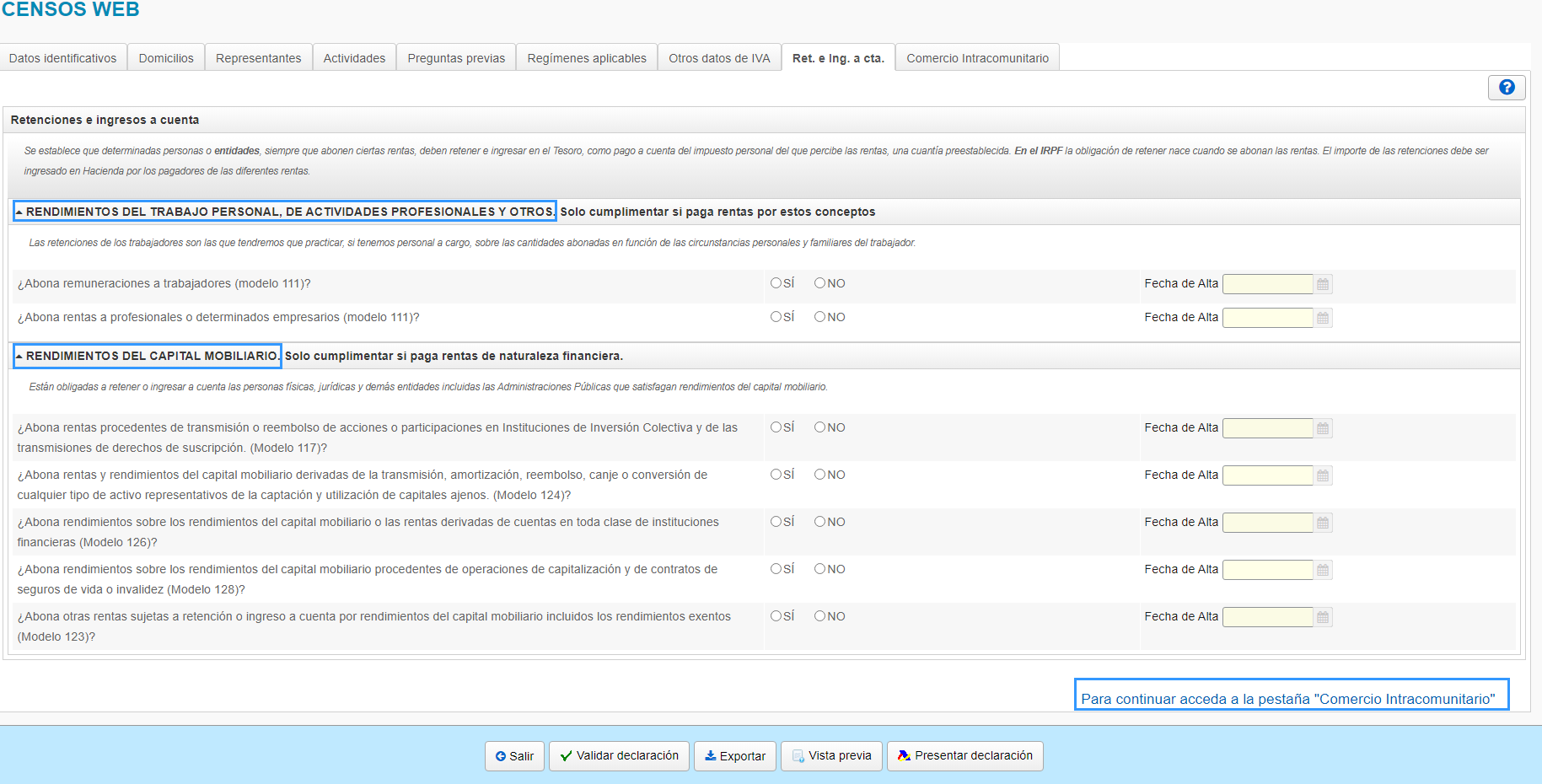This screenshot has width=1542, height=784.
Task: Open calendar icon for Modelo 123 date
Action: [x=1323, y=617]
